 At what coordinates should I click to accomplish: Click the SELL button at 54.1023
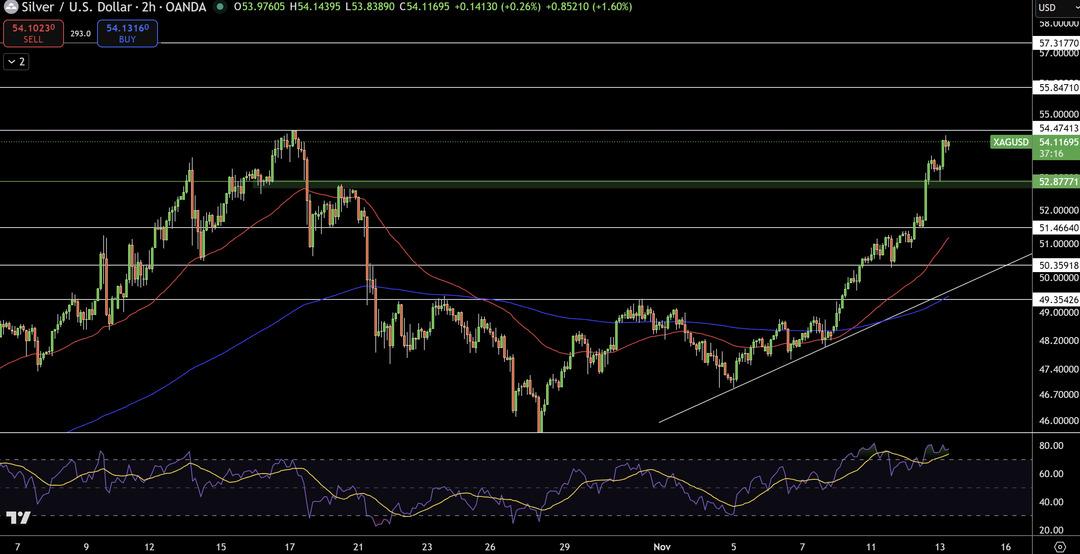point(26,33)
